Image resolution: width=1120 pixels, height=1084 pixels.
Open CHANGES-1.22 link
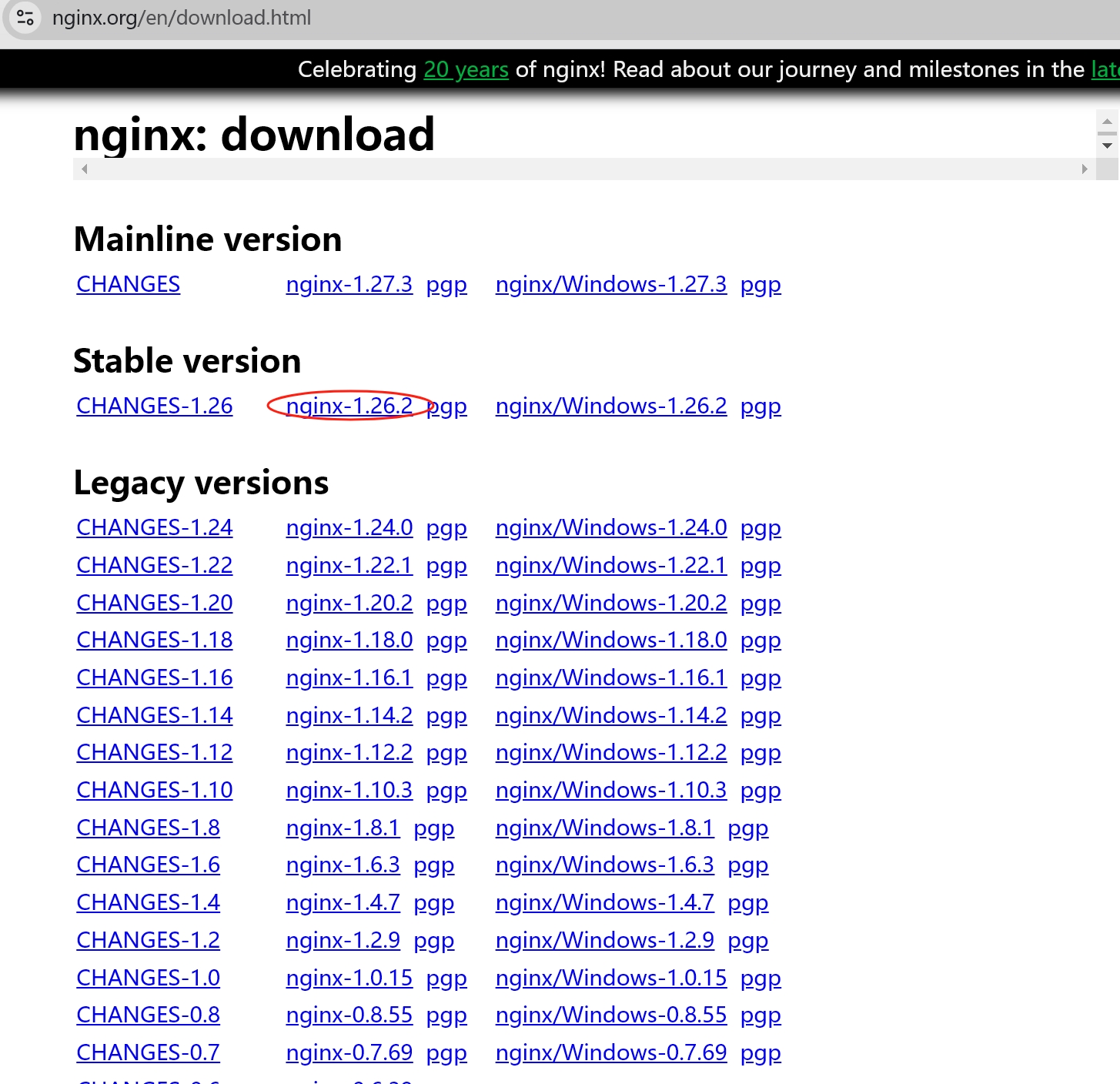click(155, 565)
